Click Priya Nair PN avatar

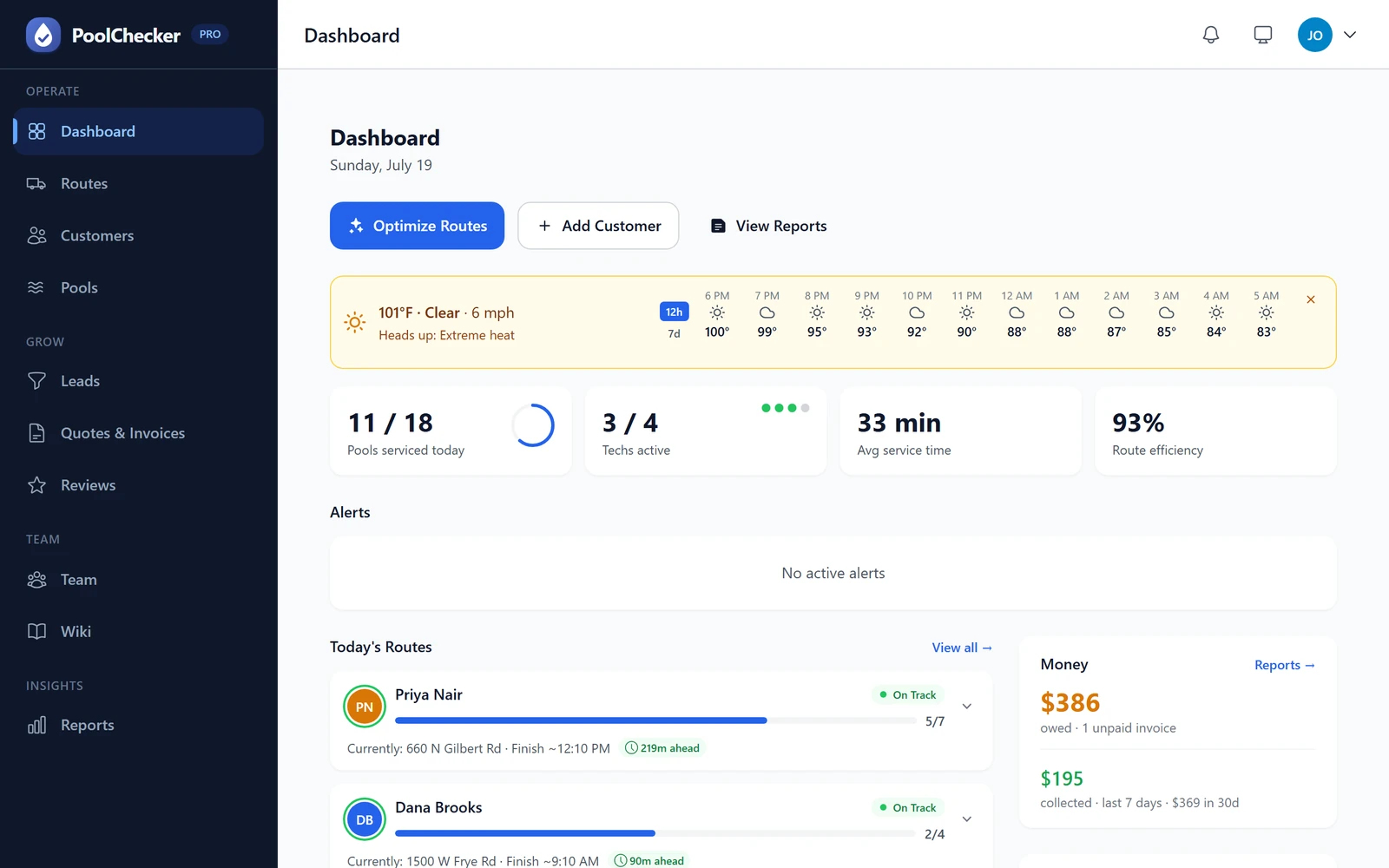pos(365,707)
